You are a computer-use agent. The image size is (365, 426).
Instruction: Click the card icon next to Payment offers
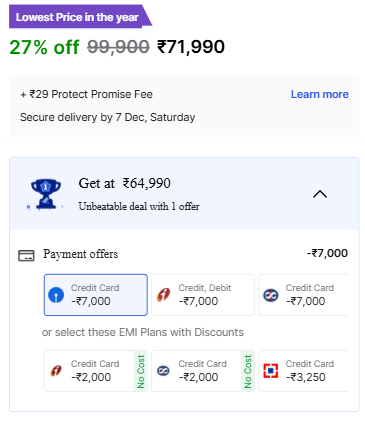26,256
